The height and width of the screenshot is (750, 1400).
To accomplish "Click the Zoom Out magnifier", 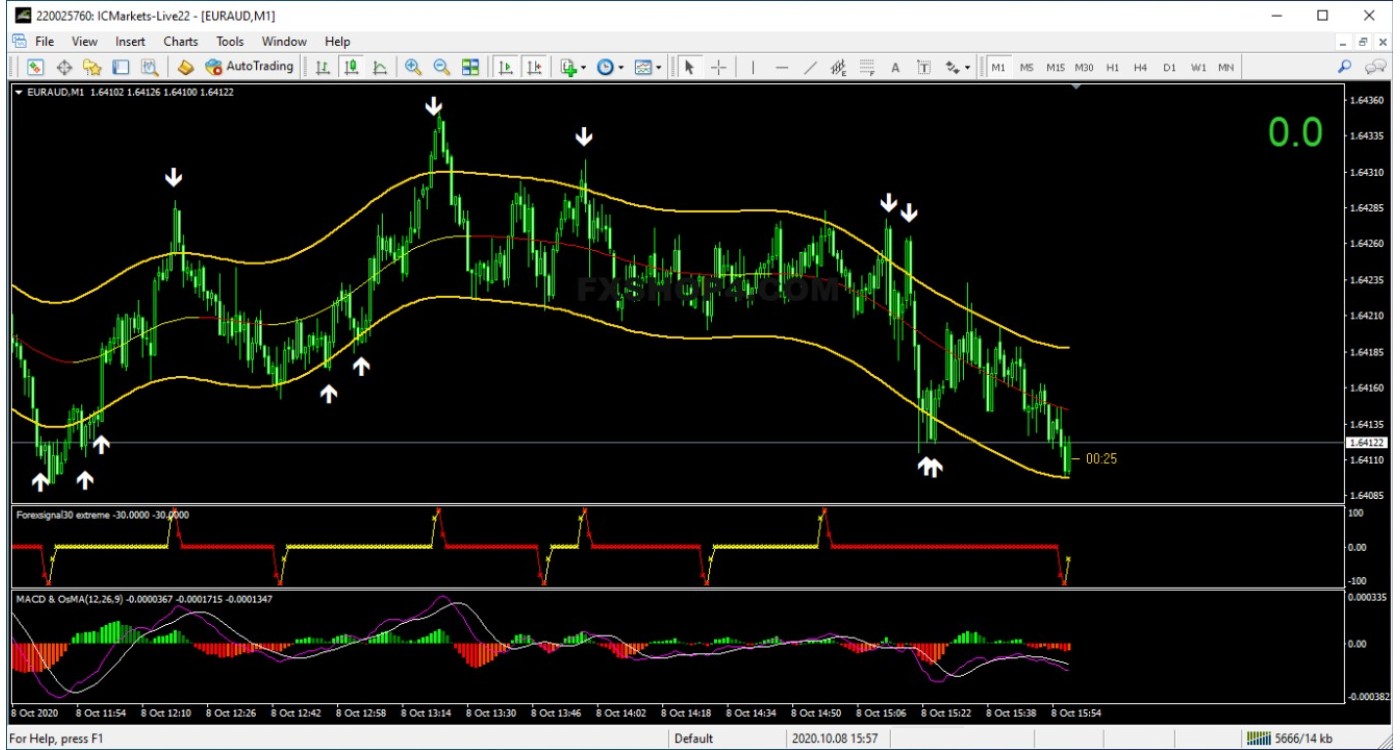I will click(441, 67).
